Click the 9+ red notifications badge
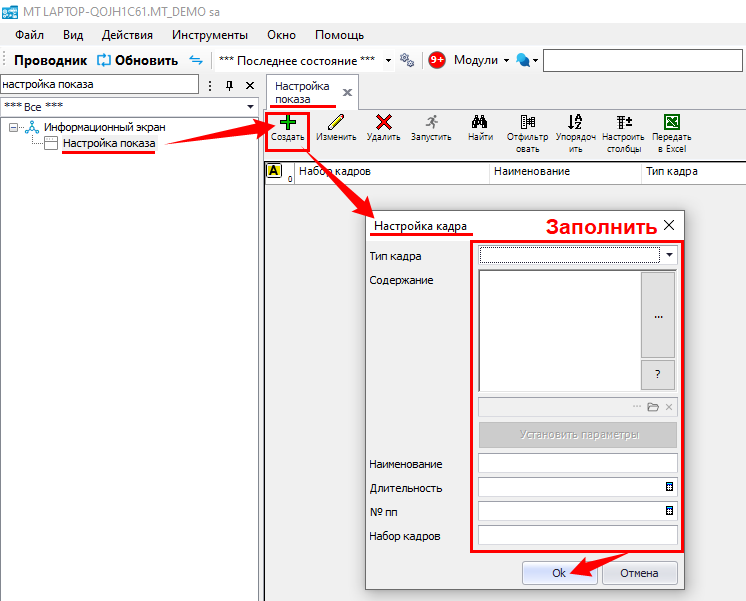746x601 pixels. (437, 60)
